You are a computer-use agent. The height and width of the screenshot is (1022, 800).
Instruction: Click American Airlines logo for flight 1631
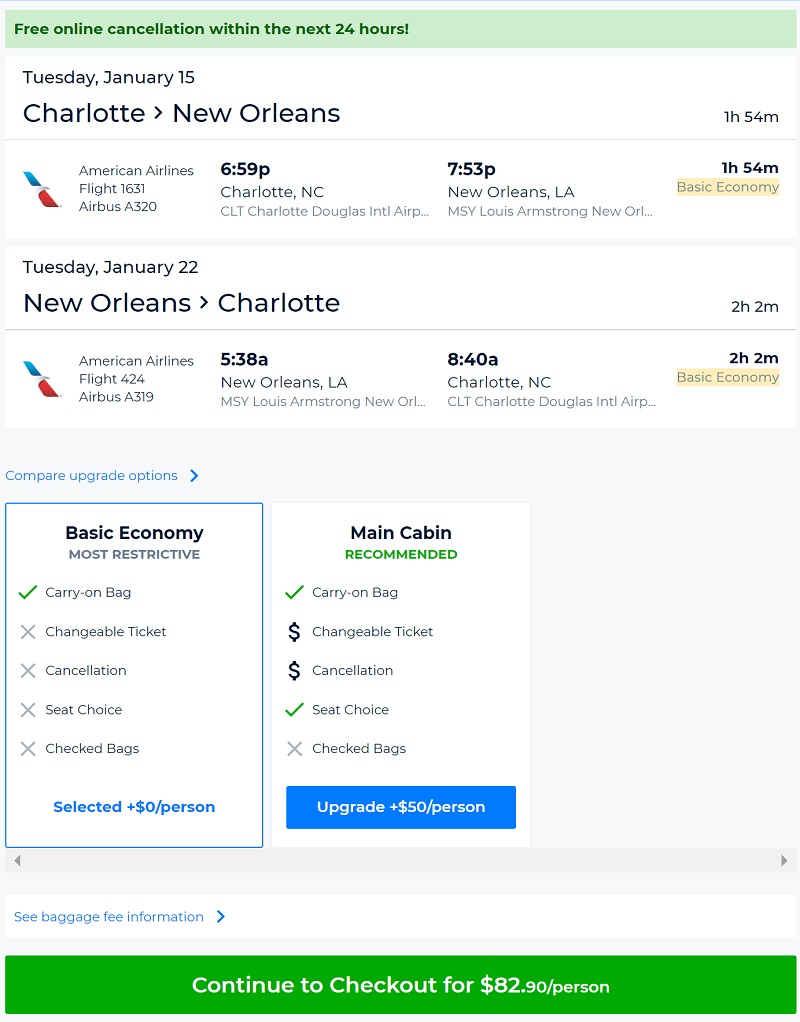[42, 189]
